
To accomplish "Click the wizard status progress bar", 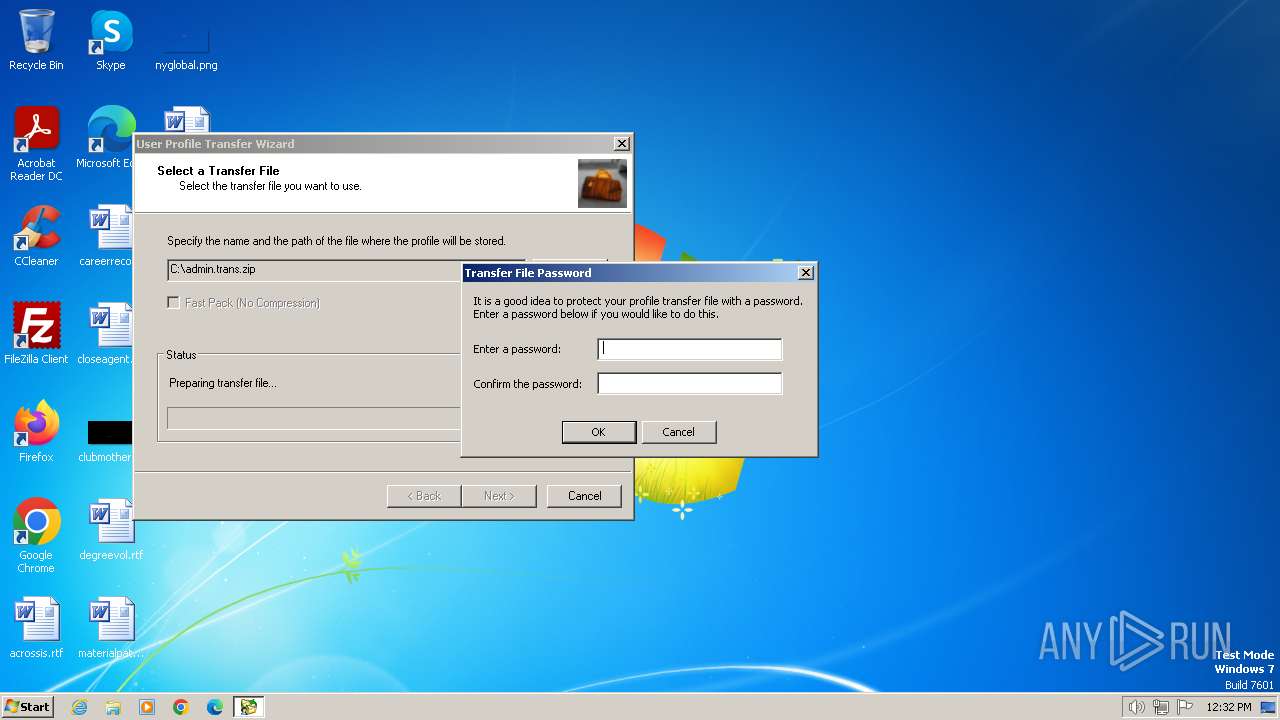I will 314,418.
